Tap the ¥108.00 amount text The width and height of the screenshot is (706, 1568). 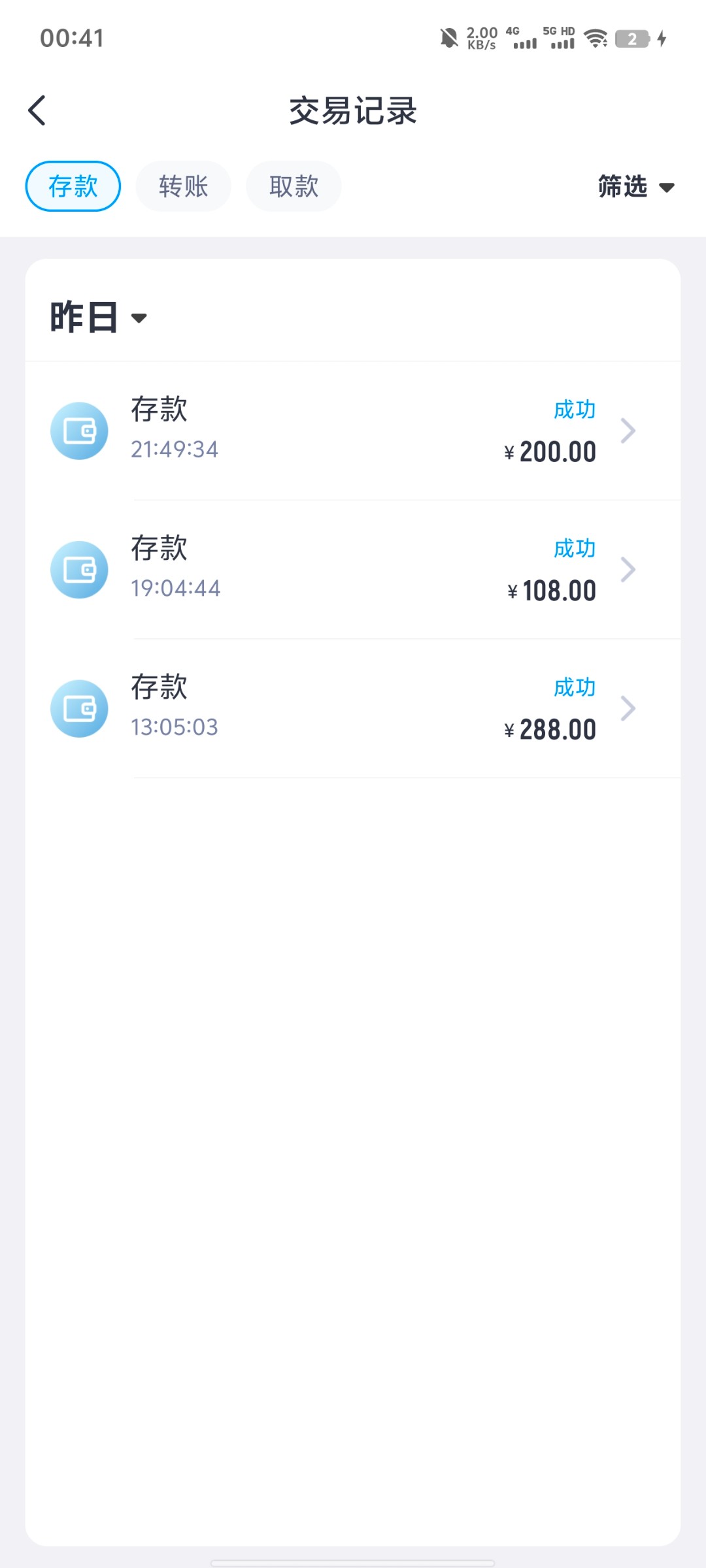[x=552, y=591]
